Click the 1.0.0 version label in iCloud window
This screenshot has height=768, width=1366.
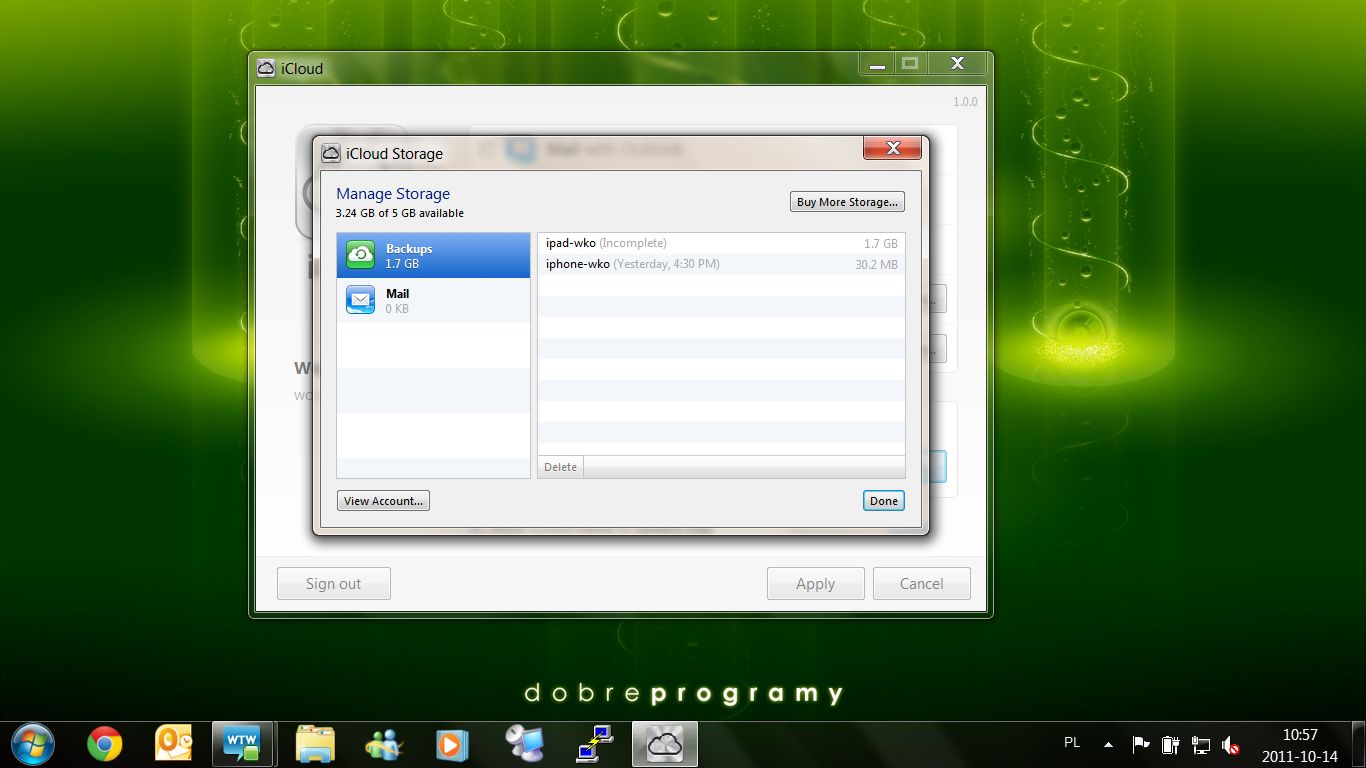[965, 102]
